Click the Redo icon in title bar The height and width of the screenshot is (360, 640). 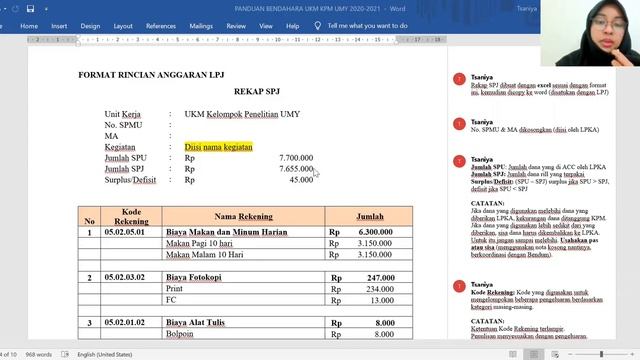point(16,9)
